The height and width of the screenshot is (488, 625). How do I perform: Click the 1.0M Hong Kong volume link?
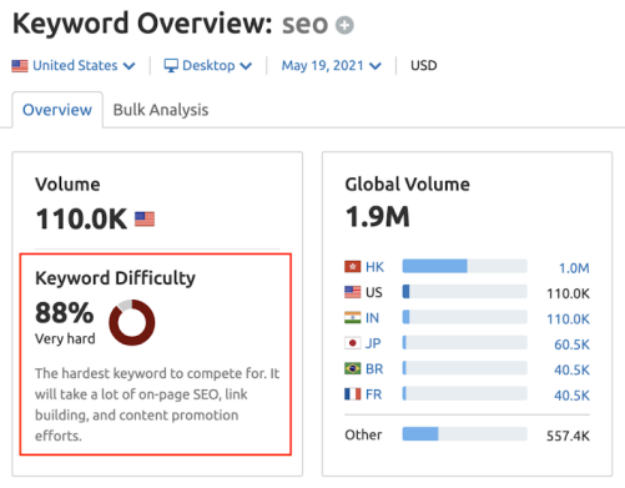(574, 268)
